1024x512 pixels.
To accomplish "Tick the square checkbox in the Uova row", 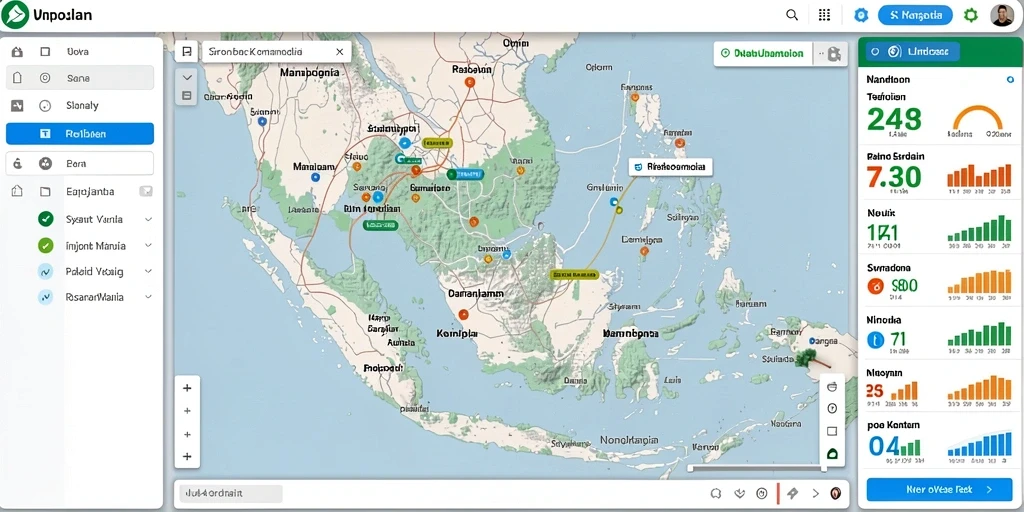I will pos(45,52).
